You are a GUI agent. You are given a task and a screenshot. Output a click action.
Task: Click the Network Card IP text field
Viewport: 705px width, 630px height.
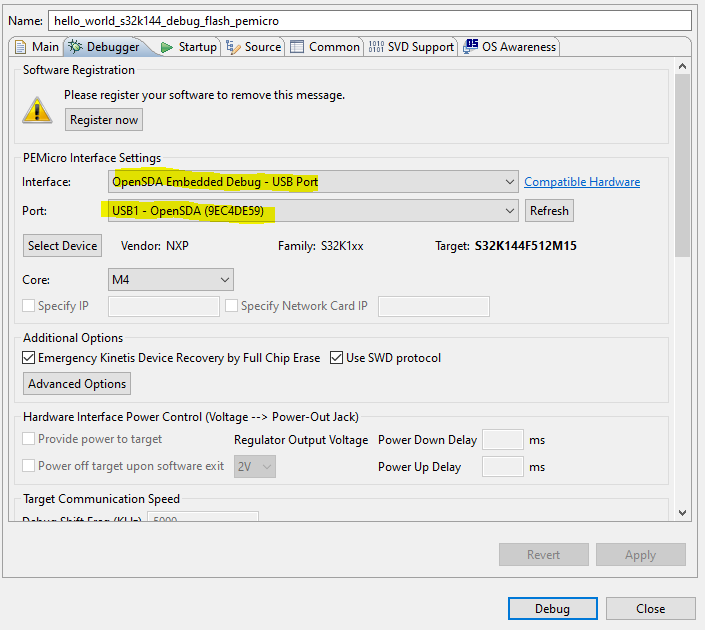coord(434,307)
